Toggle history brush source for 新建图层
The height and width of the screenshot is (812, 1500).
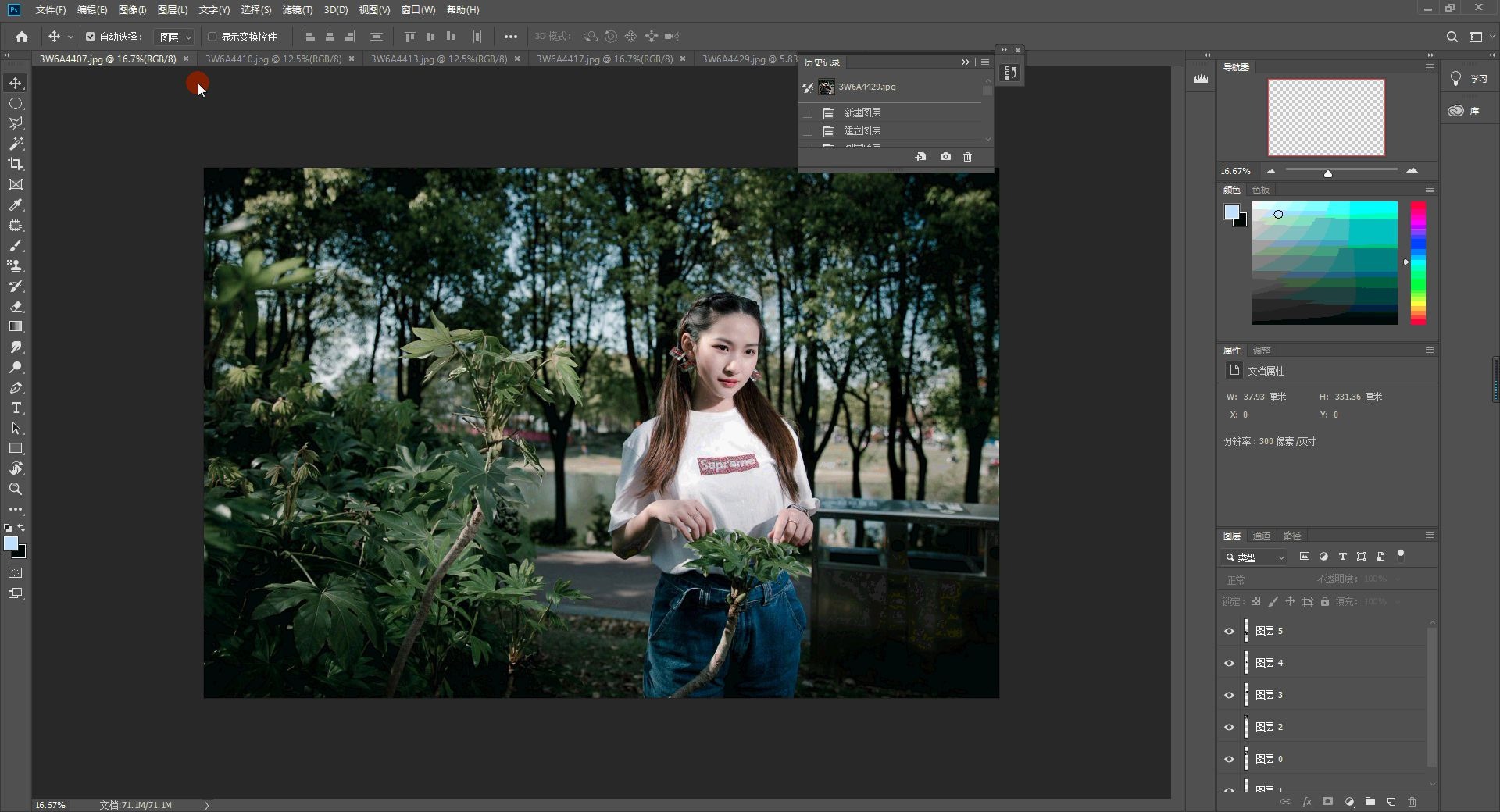tap(809, 113)
